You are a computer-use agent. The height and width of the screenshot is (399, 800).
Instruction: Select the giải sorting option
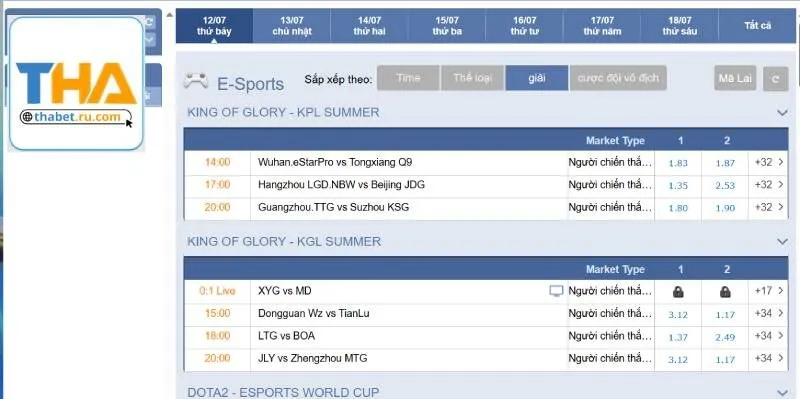coord(537,78)
